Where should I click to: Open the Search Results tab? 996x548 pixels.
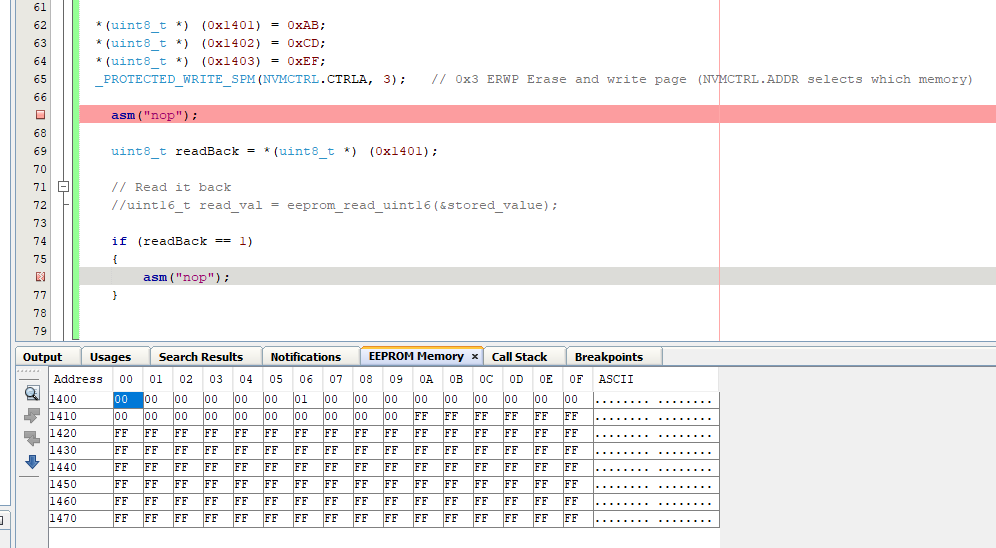point(200,357)
